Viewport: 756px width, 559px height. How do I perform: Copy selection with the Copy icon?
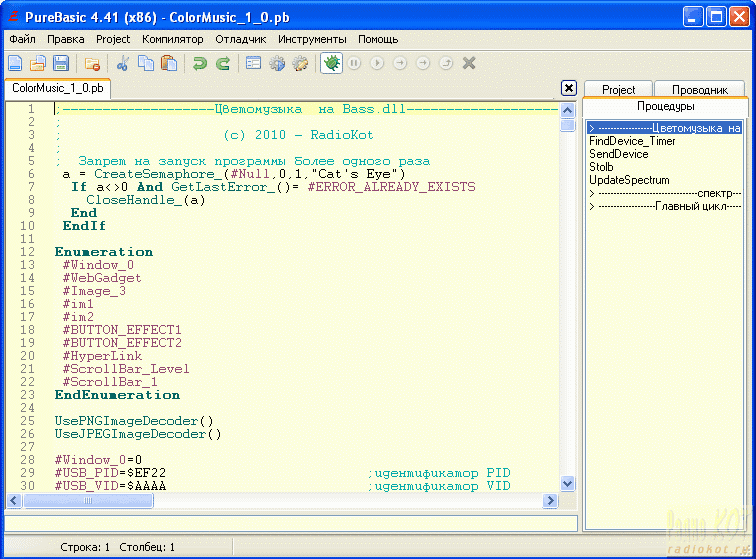point(146,63)
